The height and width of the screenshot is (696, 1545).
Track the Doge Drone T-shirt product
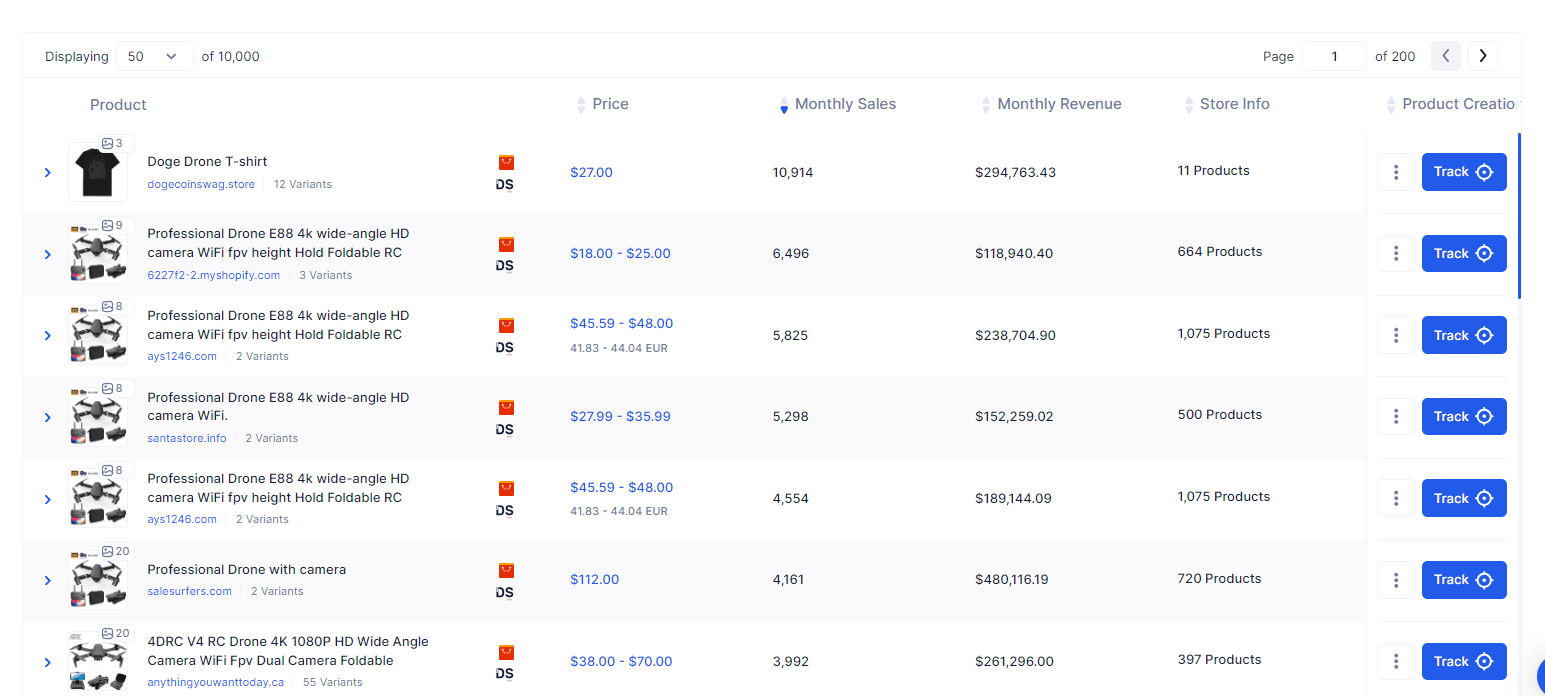click(1464, 172)
